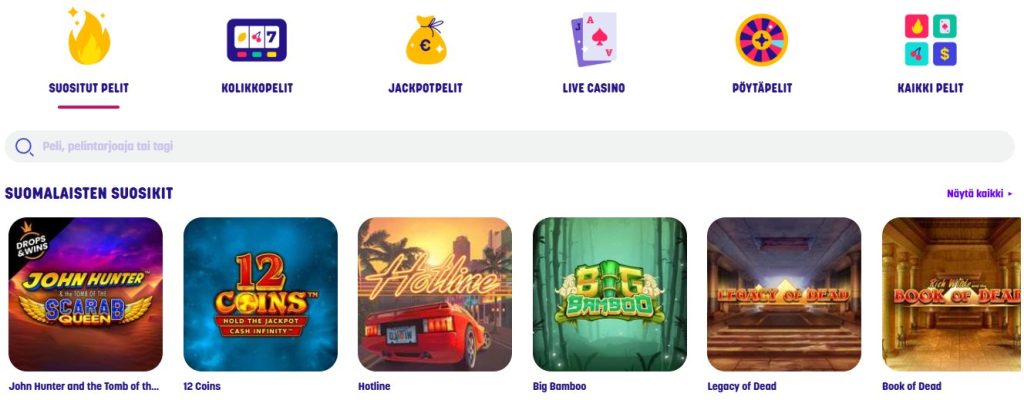The width and height of the screenshot is (1024, 400).
Task: Click the magnifying glass search icon
Action: click(x=24, y=147)
